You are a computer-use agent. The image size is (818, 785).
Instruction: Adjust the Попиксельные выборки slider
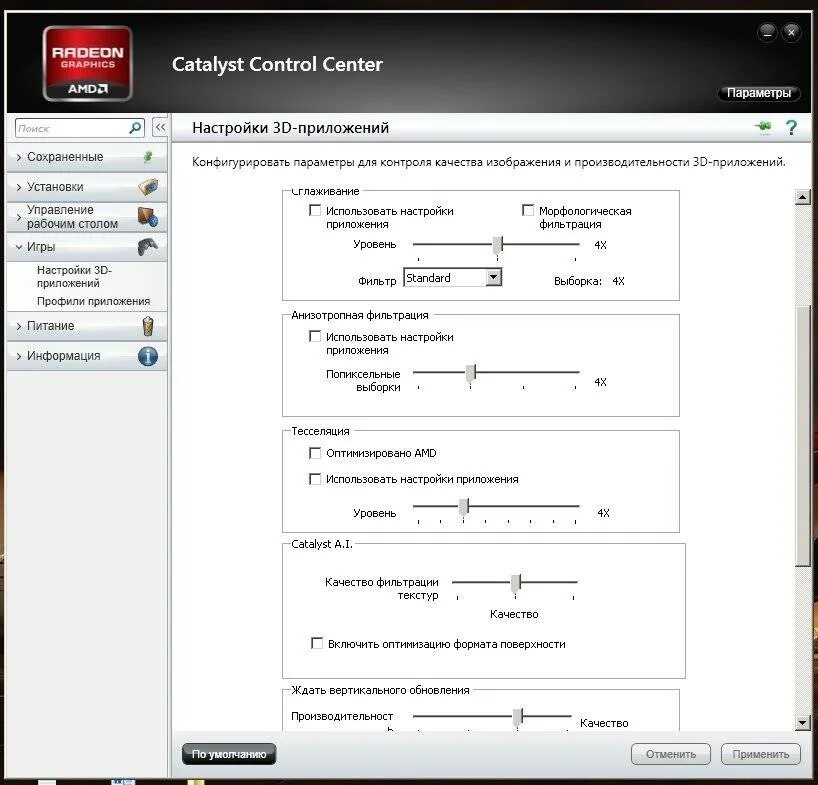[471, 372]
